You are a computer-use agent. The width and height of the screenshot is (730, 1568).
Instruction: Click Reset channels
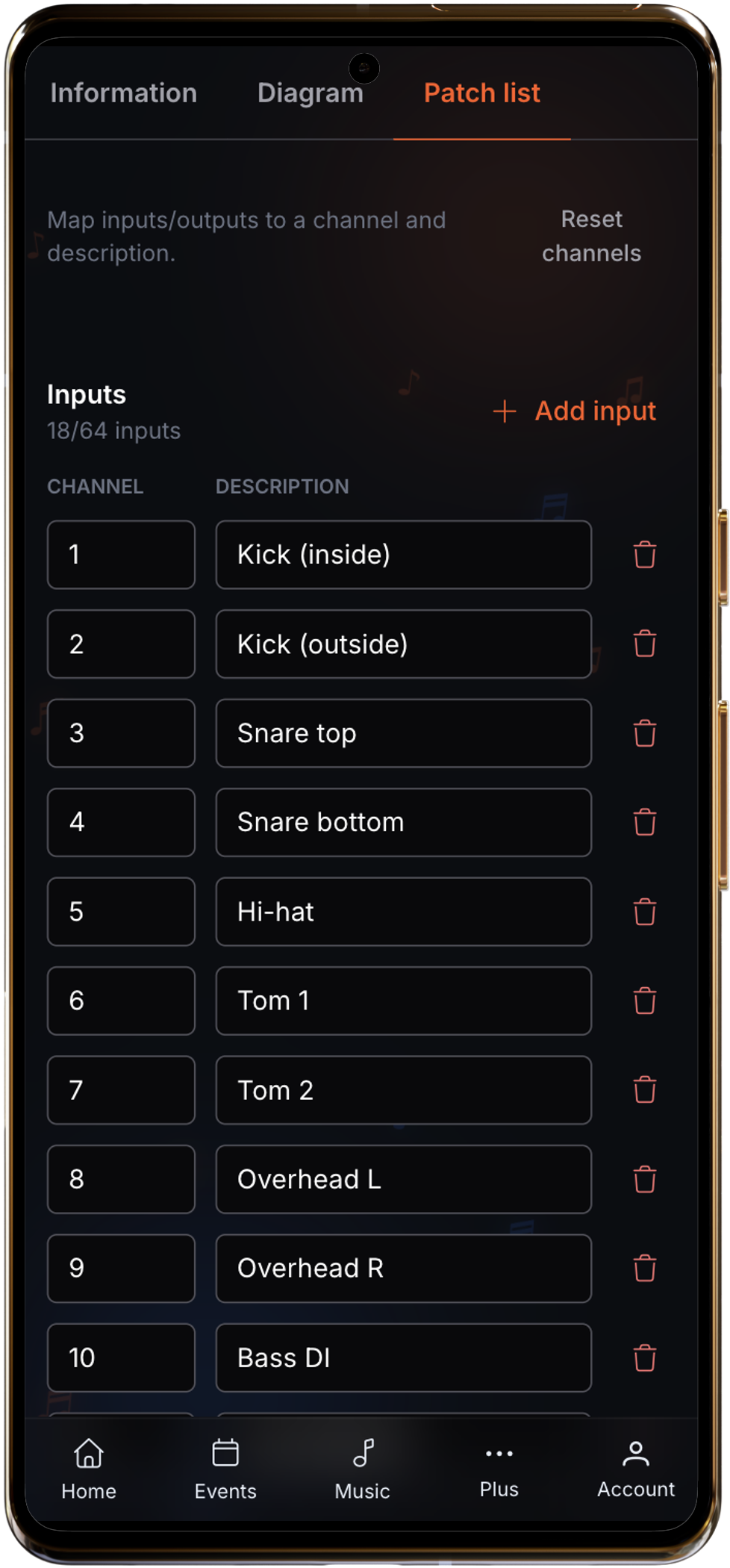click(x=592, y=236)
